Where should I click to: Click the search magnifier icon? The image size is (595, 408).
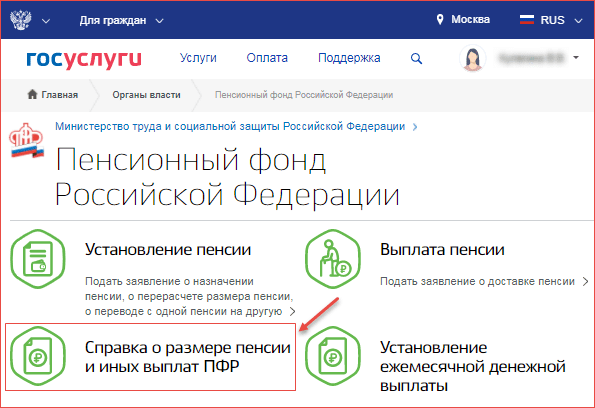(x=416, y=58)
